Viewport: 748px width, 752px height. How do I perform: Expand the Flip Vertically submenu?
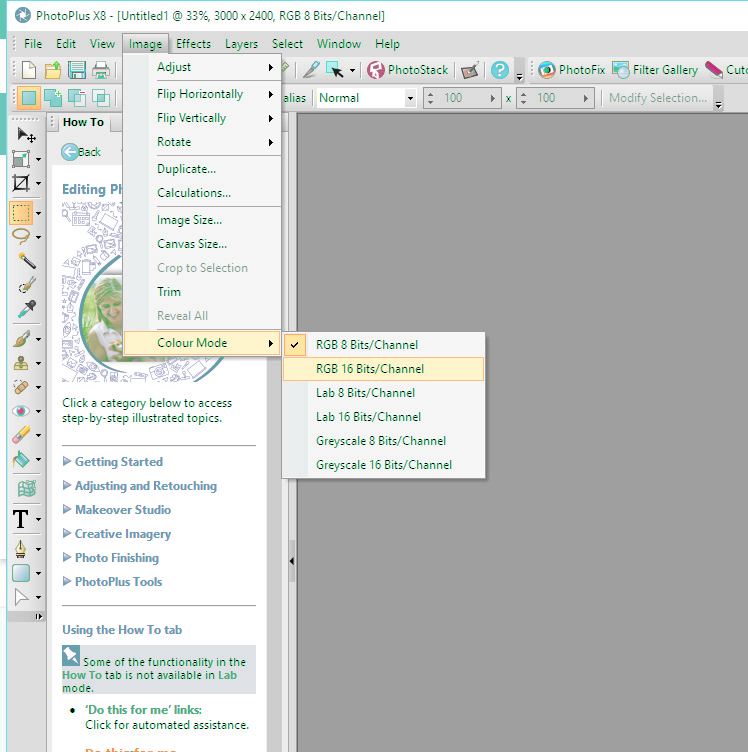[x=202, y=118]
